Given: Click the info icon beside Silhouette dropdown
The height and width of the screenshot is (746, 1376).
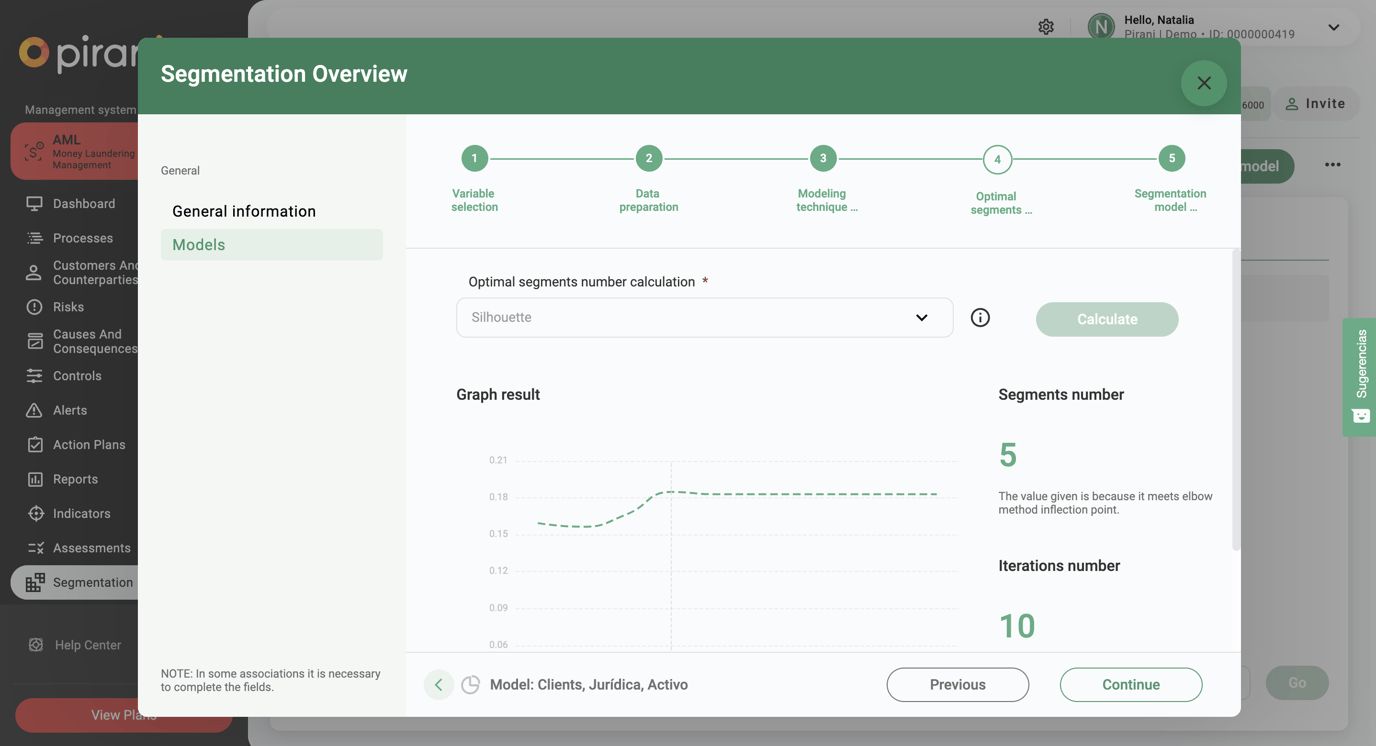Looking at the screenshot, I should (980, 318).
